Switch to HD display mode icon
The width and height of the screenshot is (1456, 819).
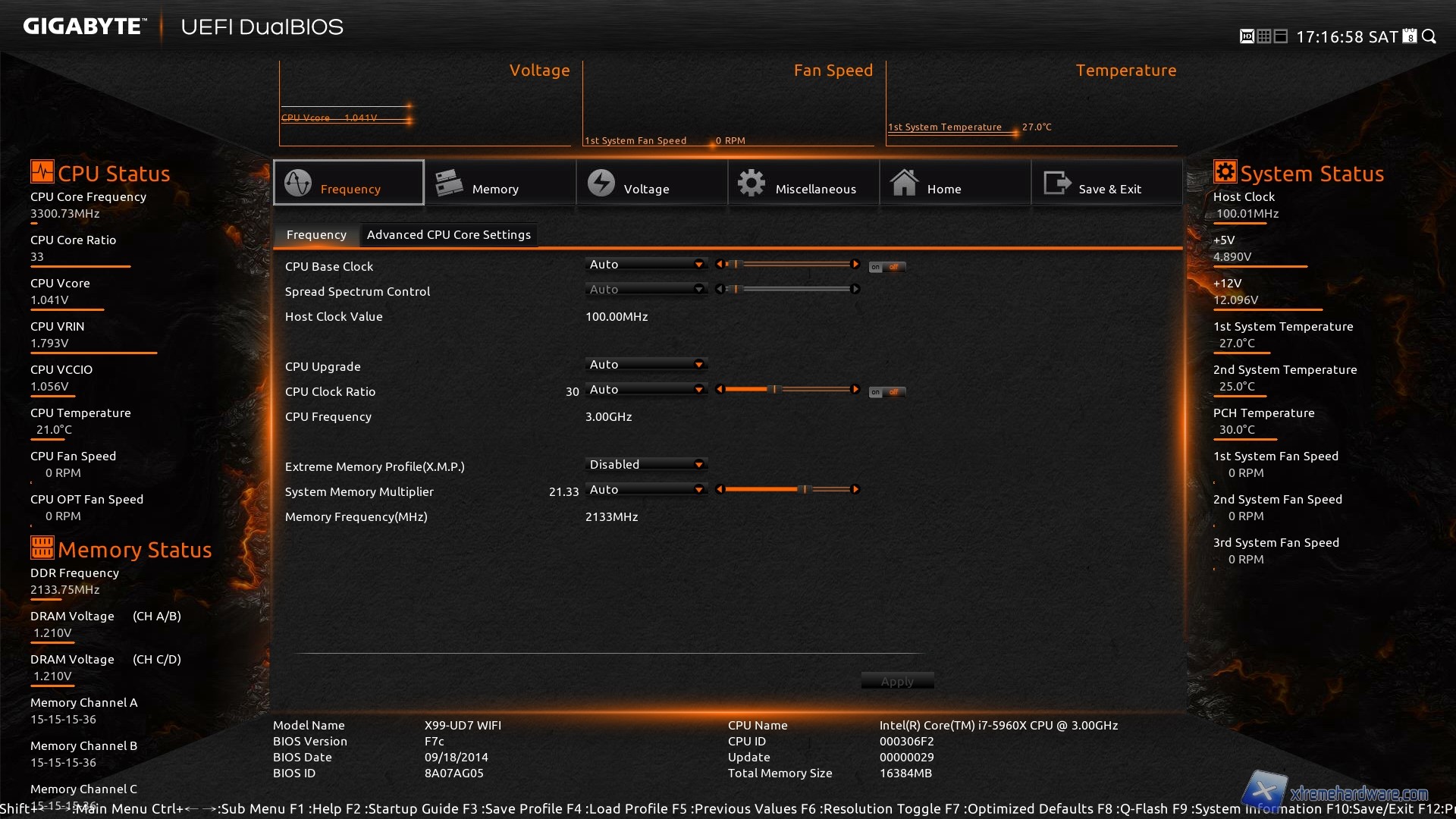click(x=1247, y=36)
